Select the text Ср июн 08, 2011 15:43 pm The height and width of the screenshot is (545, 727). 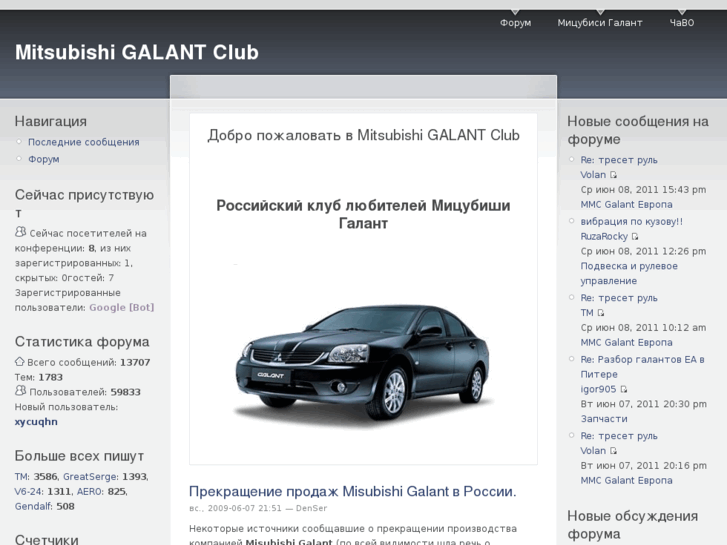coord(643,190)
